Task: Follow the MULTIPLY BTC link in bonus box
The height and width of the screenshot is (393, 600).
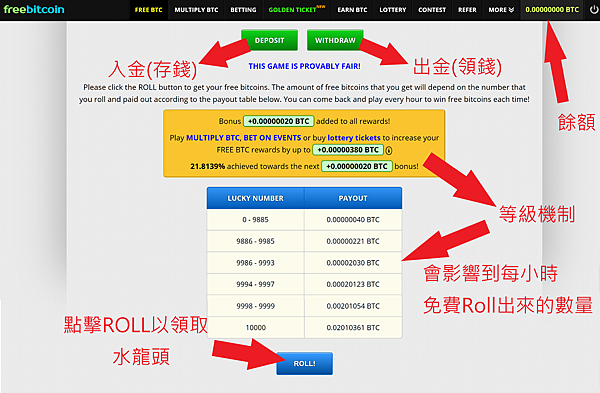Action: pos(213,138)
